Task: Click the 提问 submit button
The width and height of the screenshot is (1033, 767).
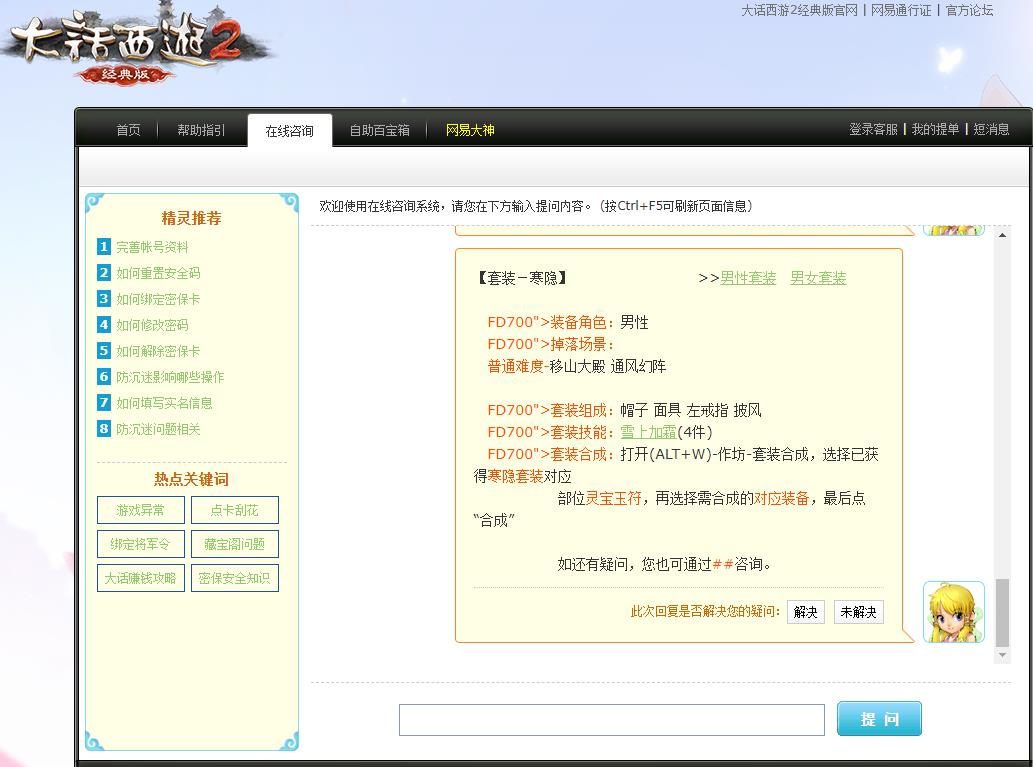Action: click(x=878, y=718)
